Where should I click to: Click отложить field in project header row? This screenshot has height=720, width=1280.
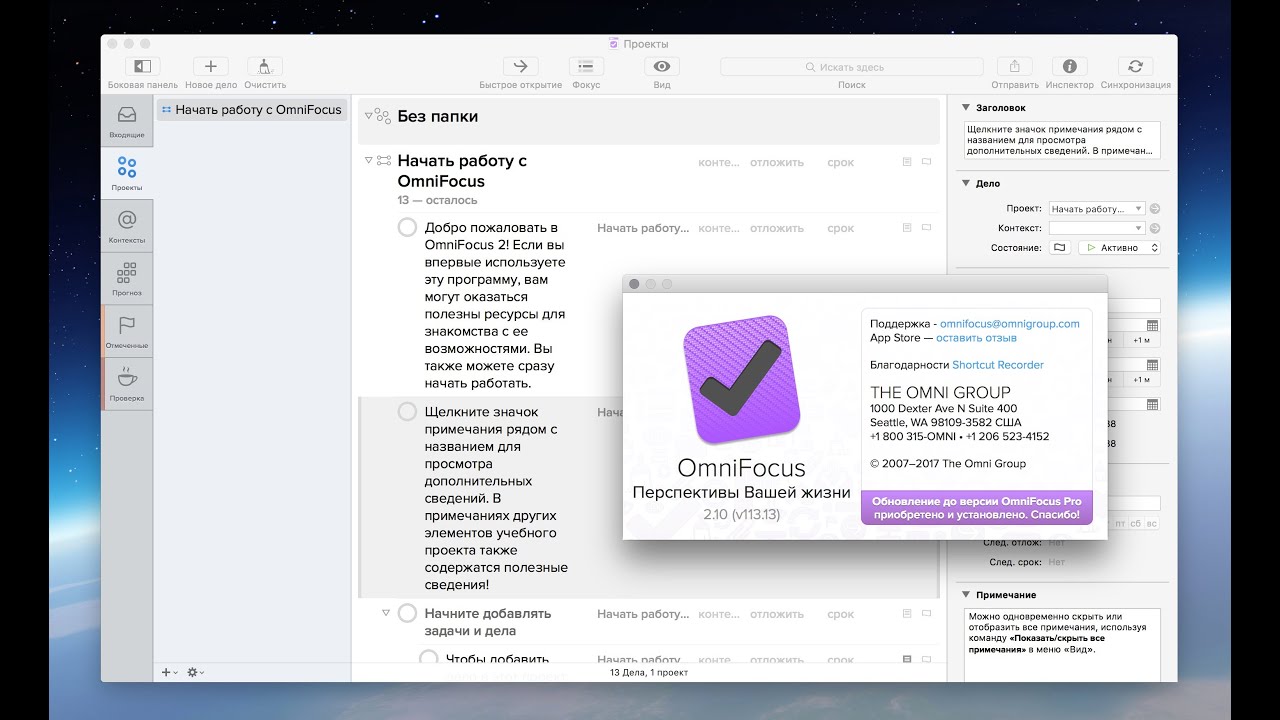click(x=777, y=162)
